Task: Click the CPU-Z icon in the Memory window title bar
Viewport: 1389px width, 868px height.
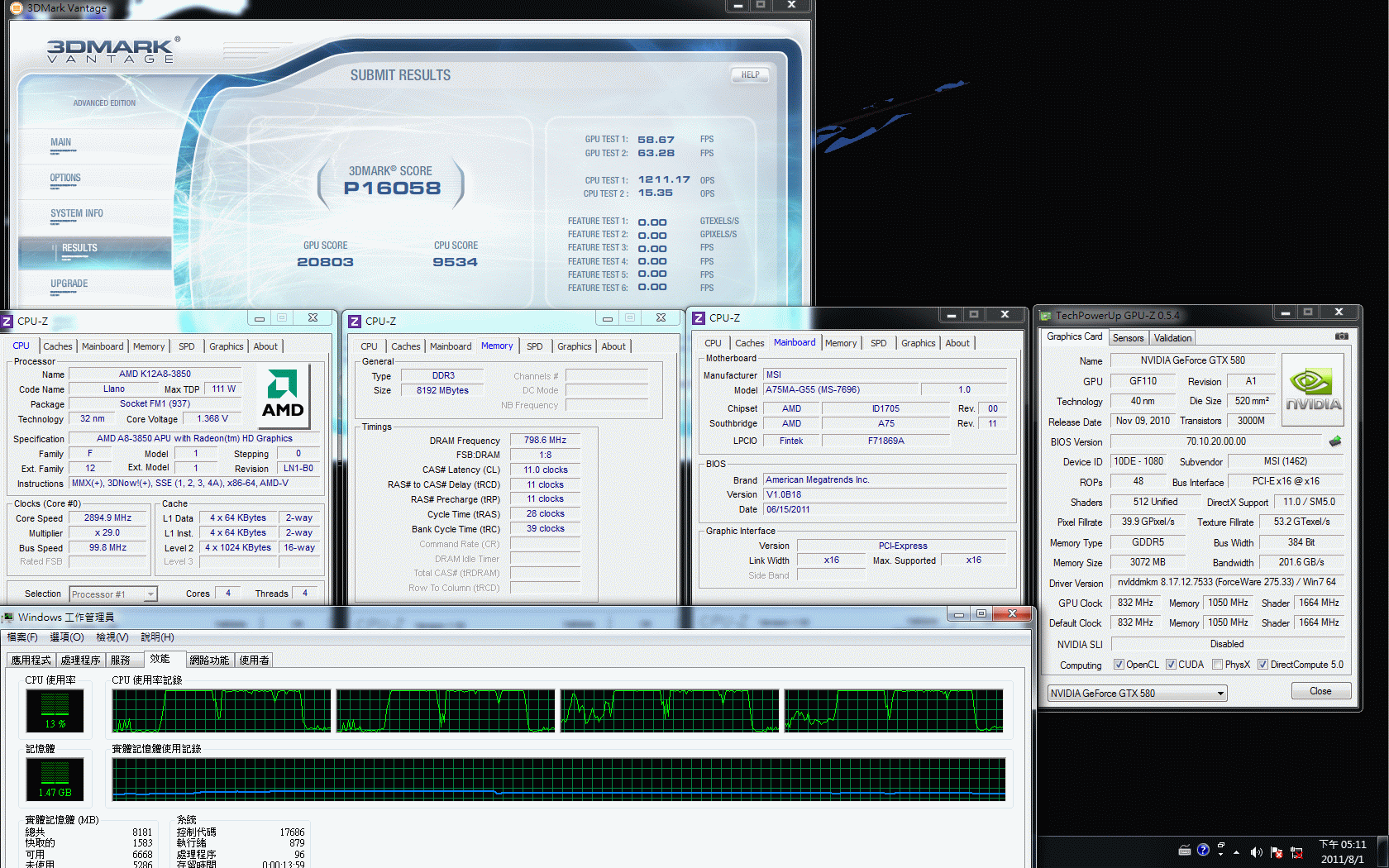Action: click(x=355, y=321)
